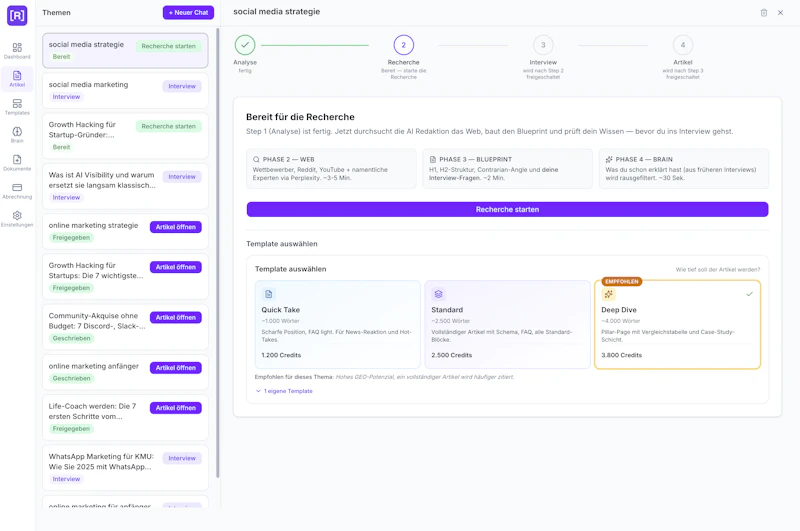Open Interview for Was ist AI Visibility

(182, 176)
